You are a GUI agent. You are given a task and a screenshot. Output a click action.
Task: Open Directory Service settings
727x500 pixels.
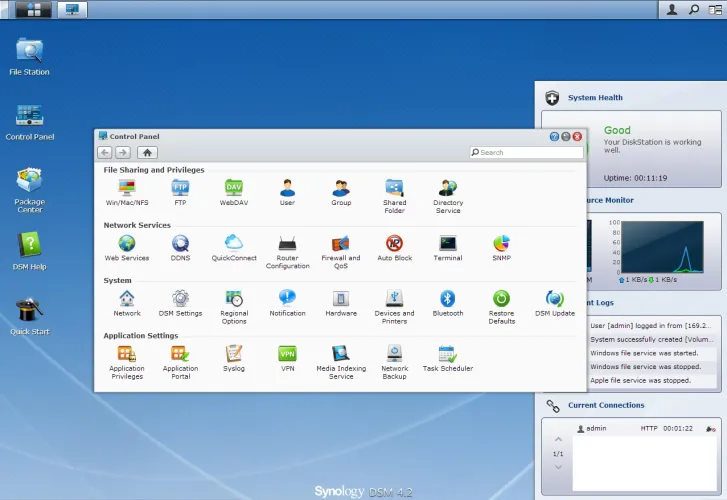pyautogui.click(x=448, y=196)
